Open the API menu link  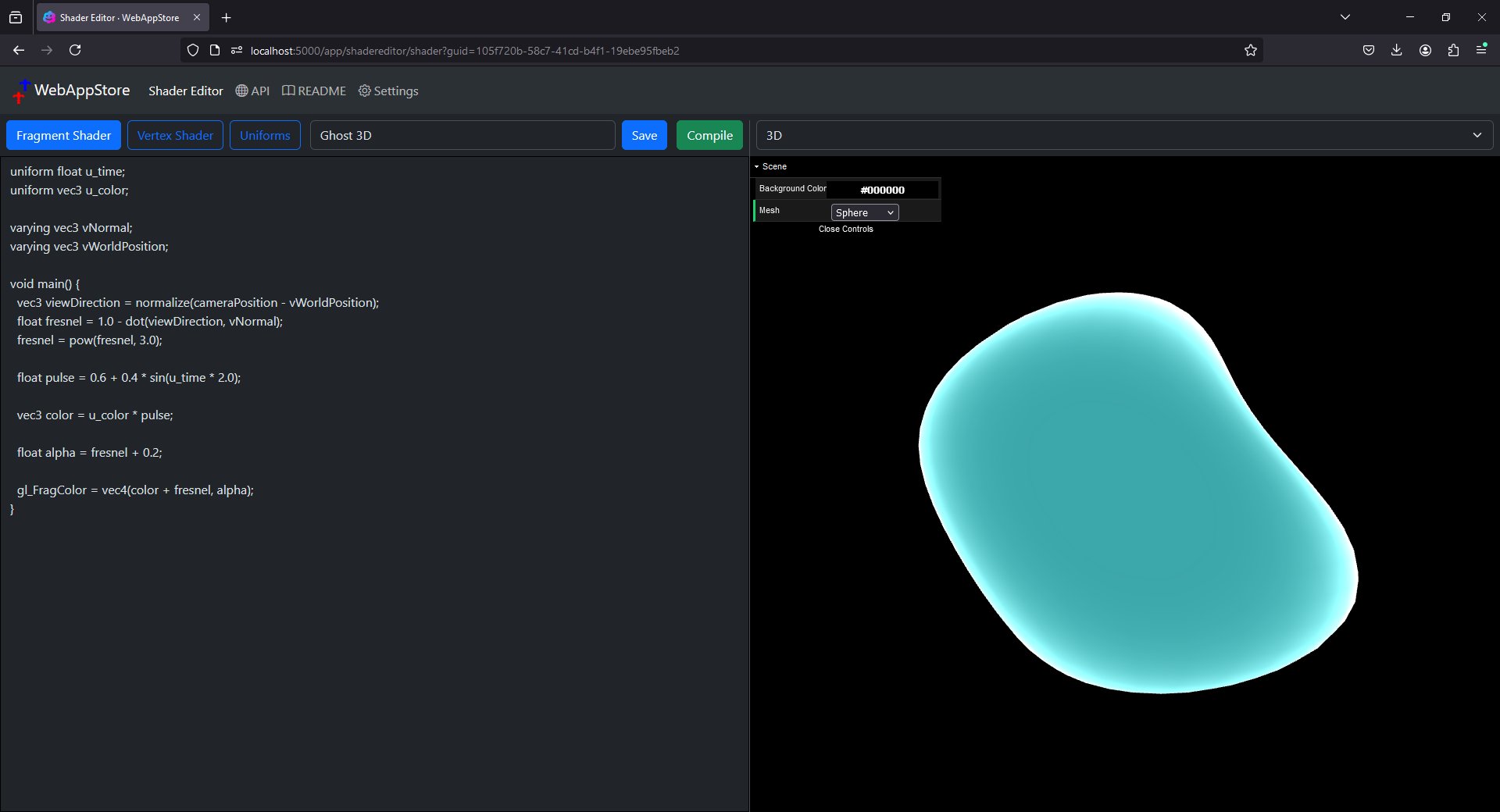(252, 91)
